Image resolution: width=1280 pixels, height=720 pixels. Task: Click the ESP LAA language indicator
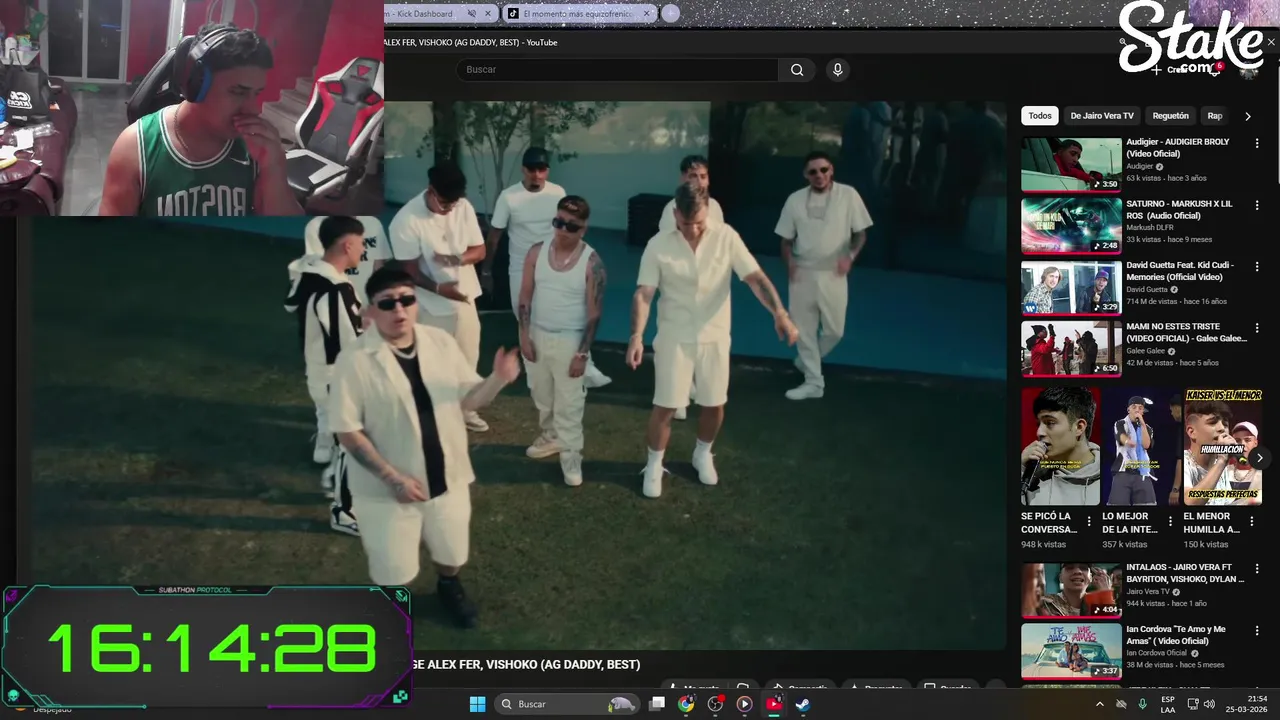tap(1168, 704)
